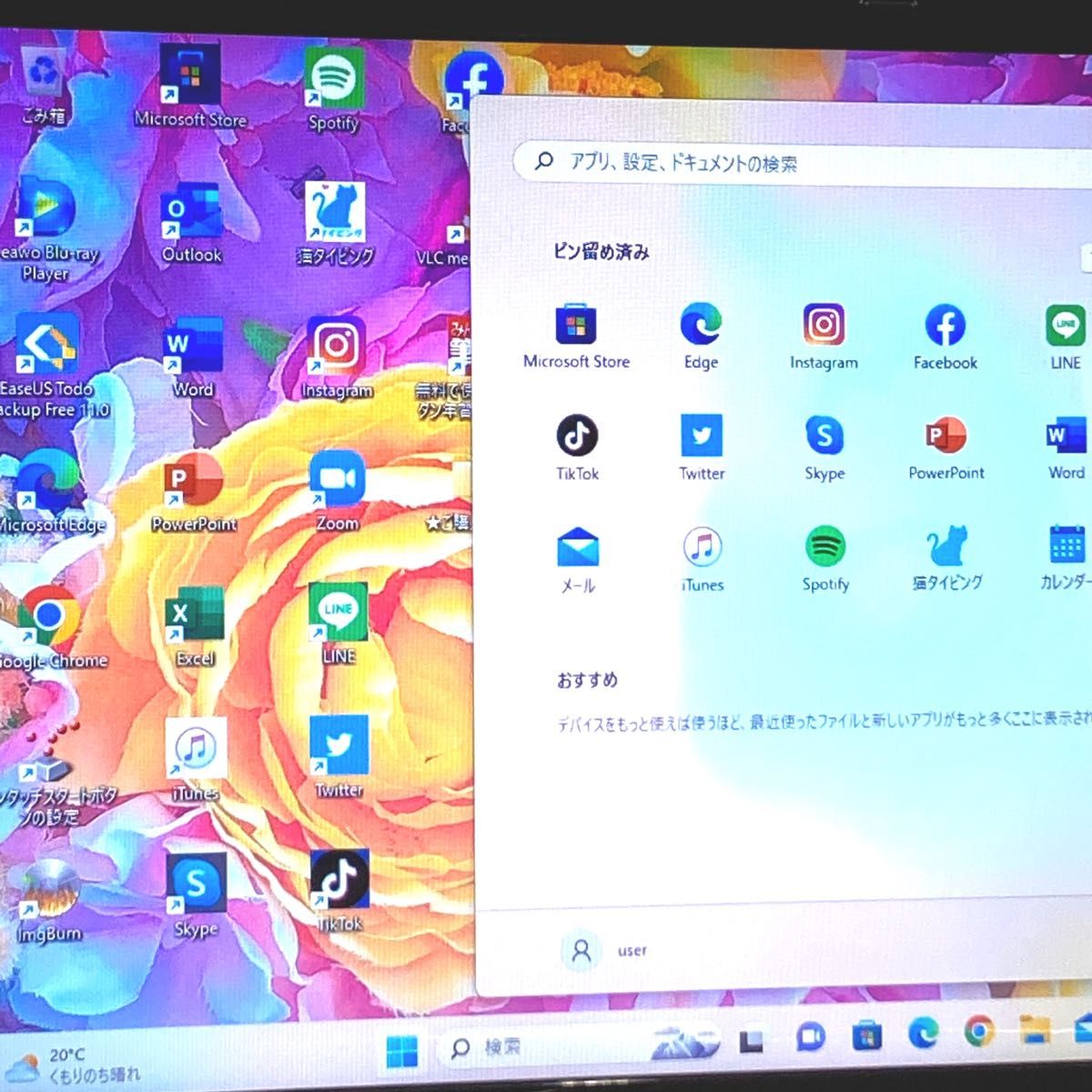
Task: Launch Facebook from Start menu pinned apps
Action: click(x=945, y=337)
